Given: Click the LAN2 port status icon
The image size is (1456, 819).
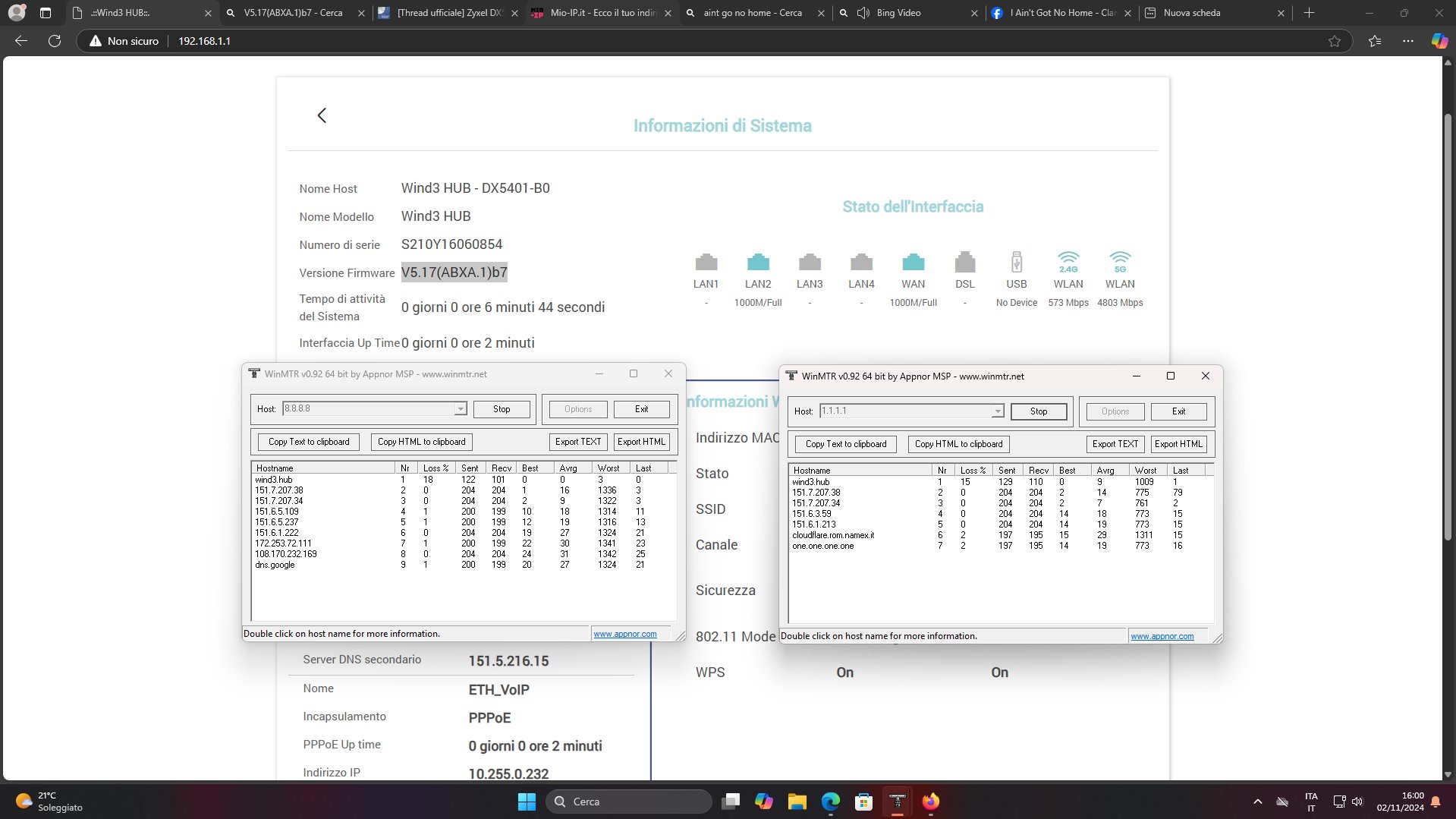Looking at the screenshot, I should tap(757, 263).
